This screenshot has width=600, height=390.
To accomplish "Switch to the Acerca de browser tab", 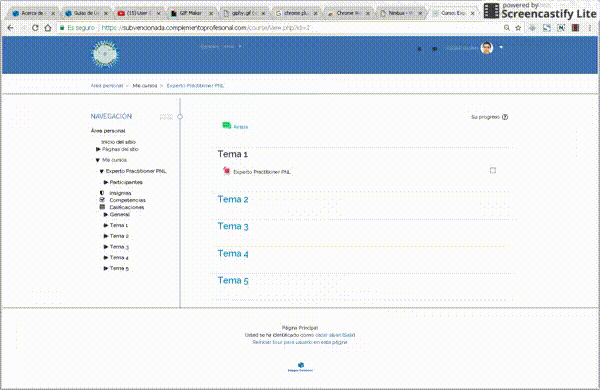I will pos(33,13).
